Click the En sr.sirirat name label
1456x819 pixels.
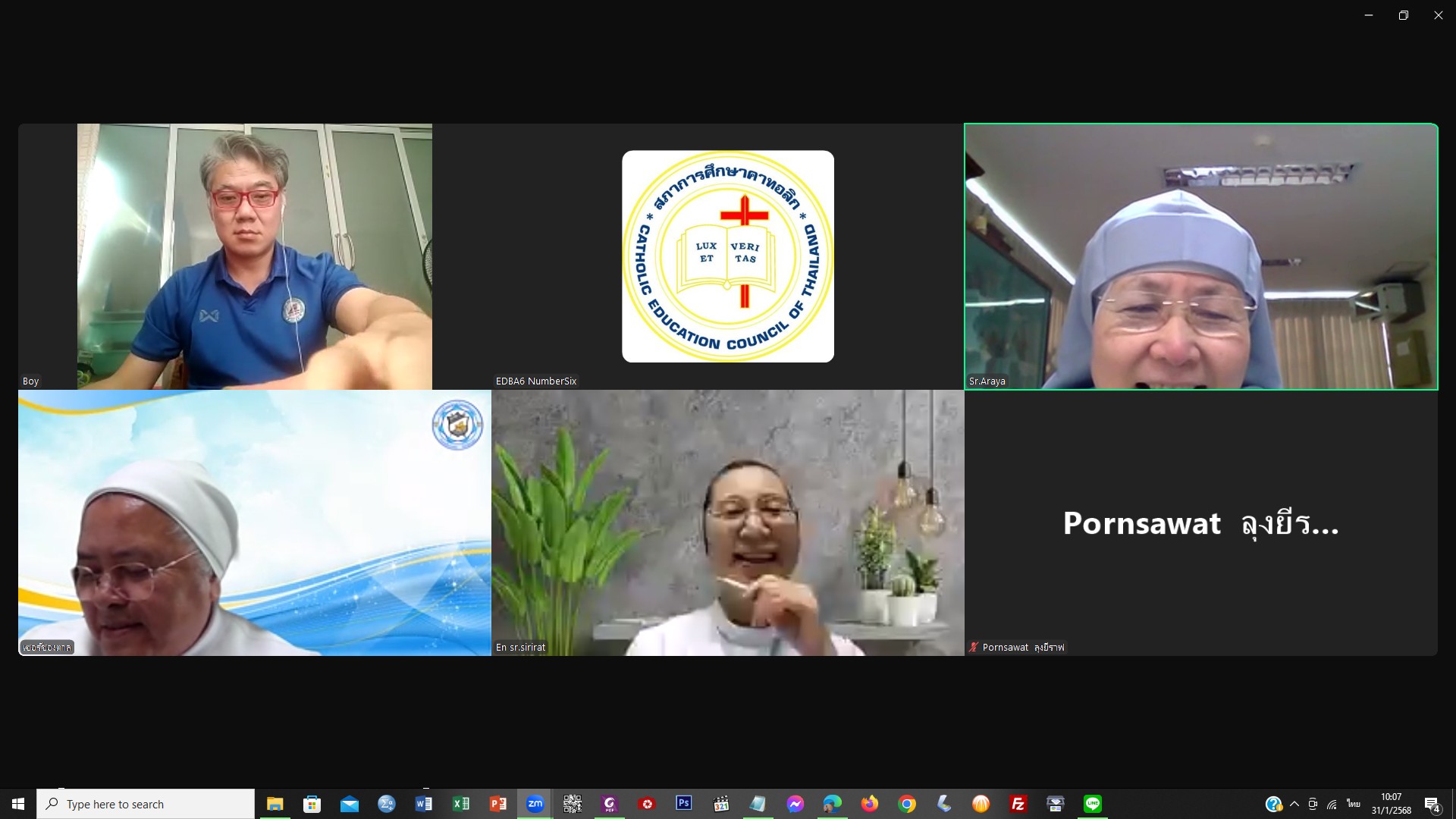coord(520,647)
